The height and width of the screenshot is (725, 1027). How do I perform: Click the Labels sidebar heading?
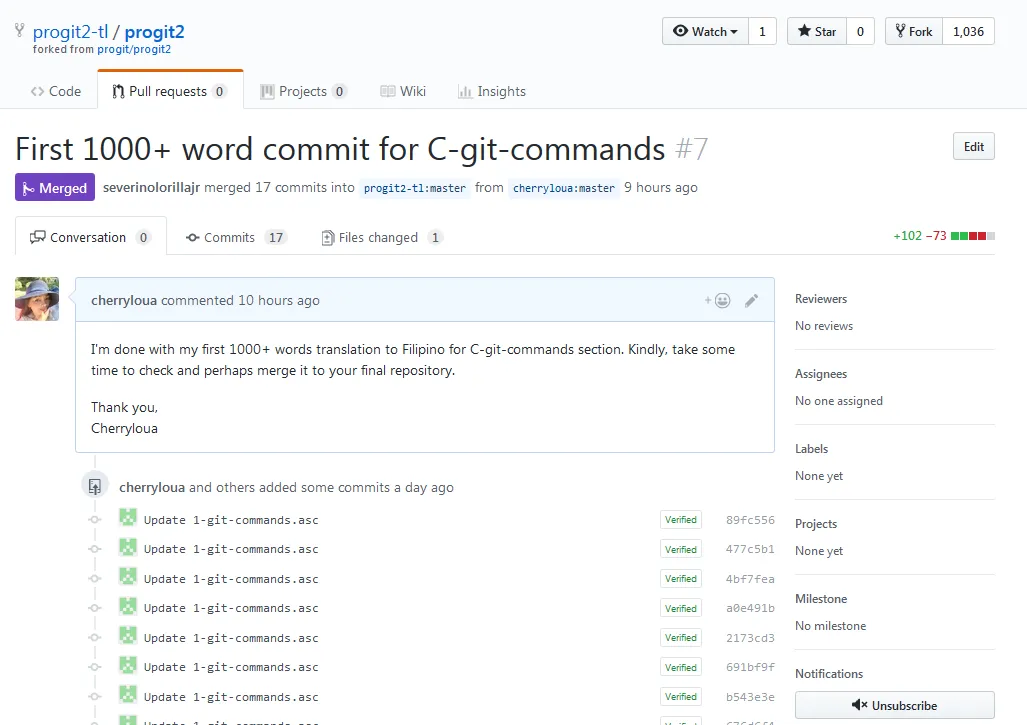[x=812, y=449]
